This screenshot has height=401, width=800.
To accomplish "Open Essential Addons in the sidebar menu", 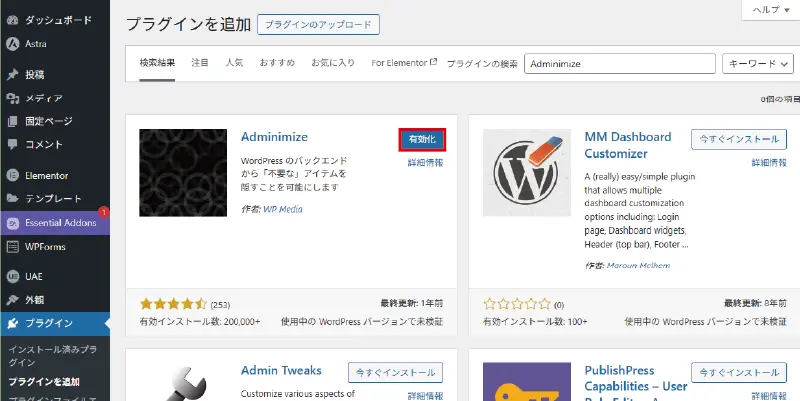I will 55,223.
